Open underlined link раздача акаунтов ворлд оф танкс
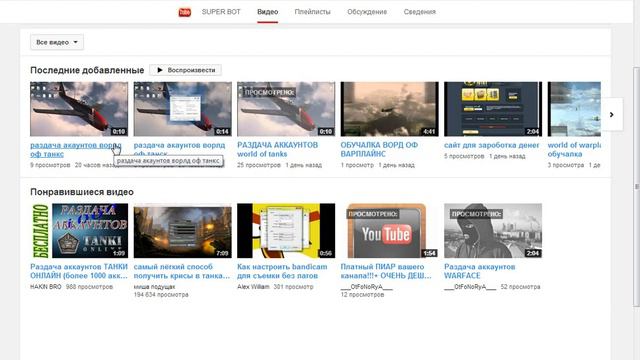Image resolution: width=640 pixels, height=360 pixels. [x=76, y=149]
